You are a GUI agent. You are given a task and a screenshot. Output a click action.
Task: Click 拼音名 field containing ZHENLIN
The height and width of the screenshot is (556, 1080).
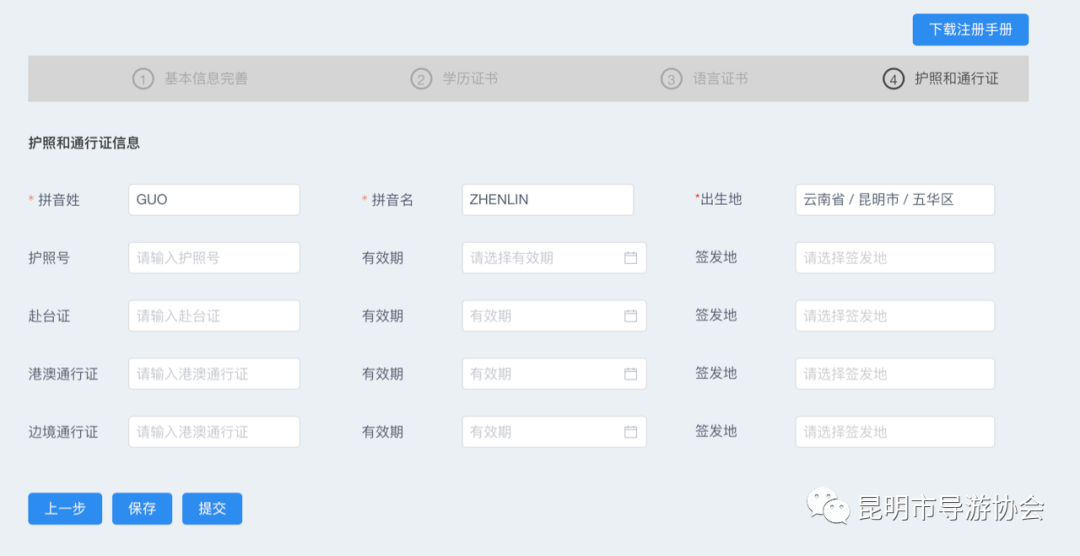[x=547, y=200]
